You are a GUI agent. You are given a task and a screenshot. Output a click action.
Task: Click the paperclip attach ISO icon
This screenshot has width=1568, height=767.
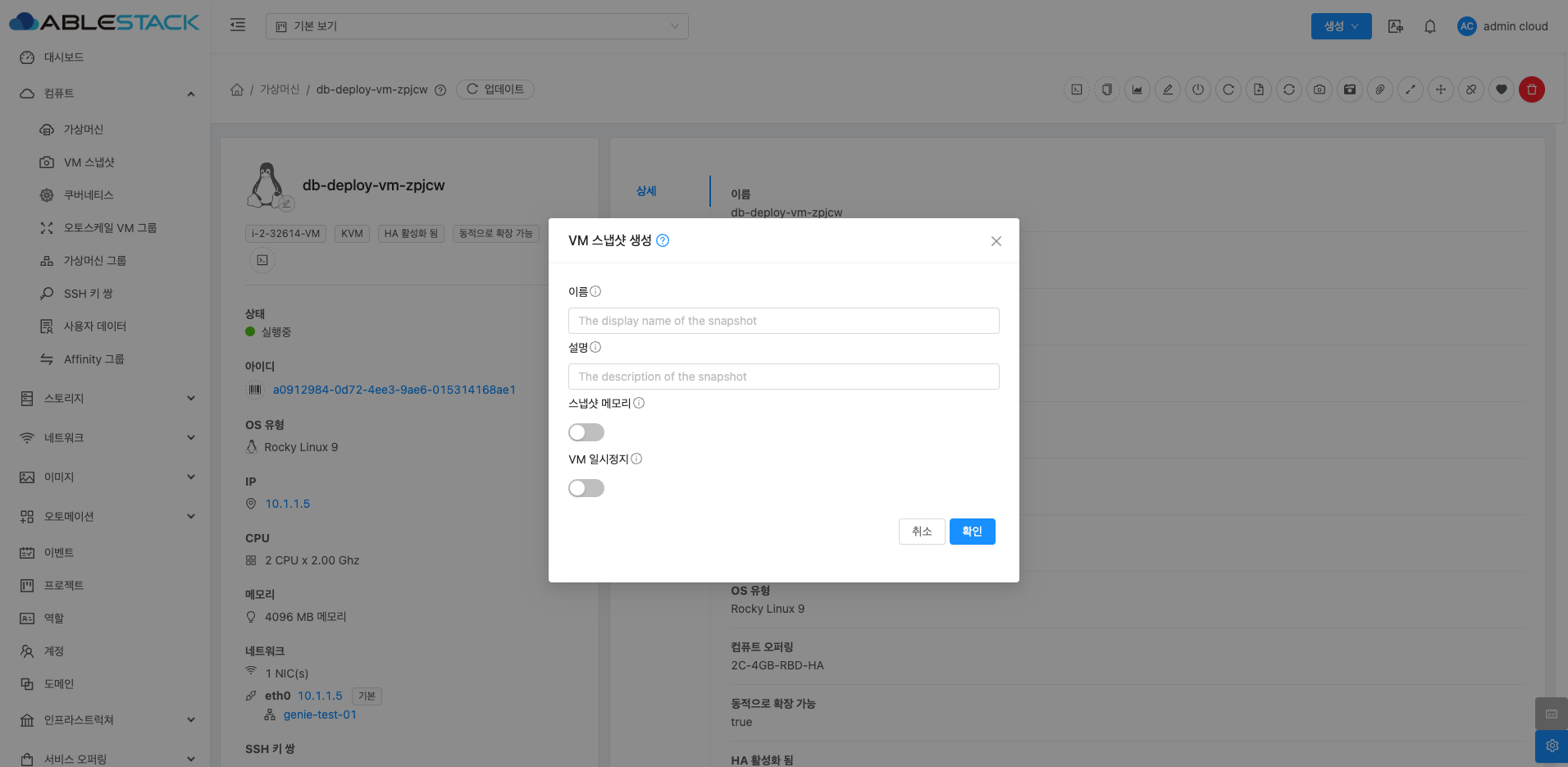[x=1379, y=89]
